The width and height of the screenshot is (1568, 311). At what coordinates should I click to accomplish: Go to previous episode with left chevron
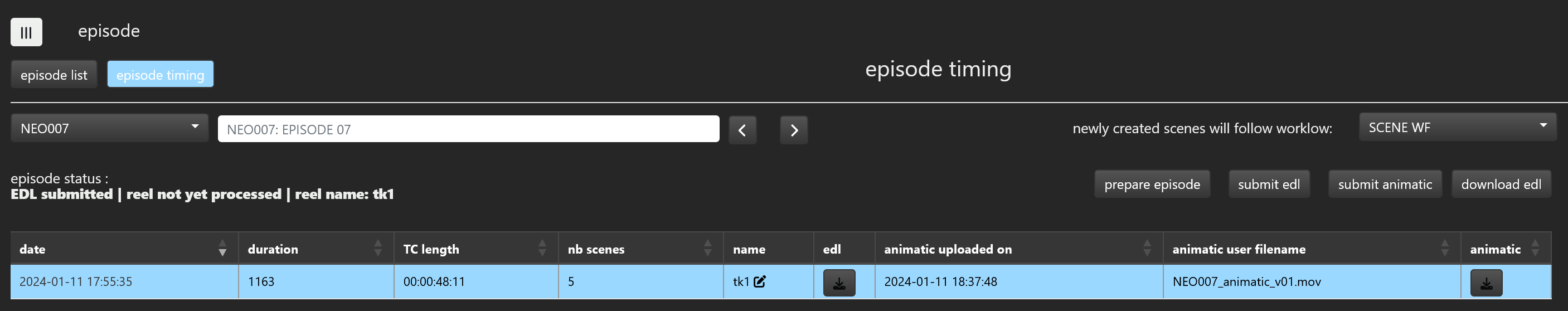(742, 130)
